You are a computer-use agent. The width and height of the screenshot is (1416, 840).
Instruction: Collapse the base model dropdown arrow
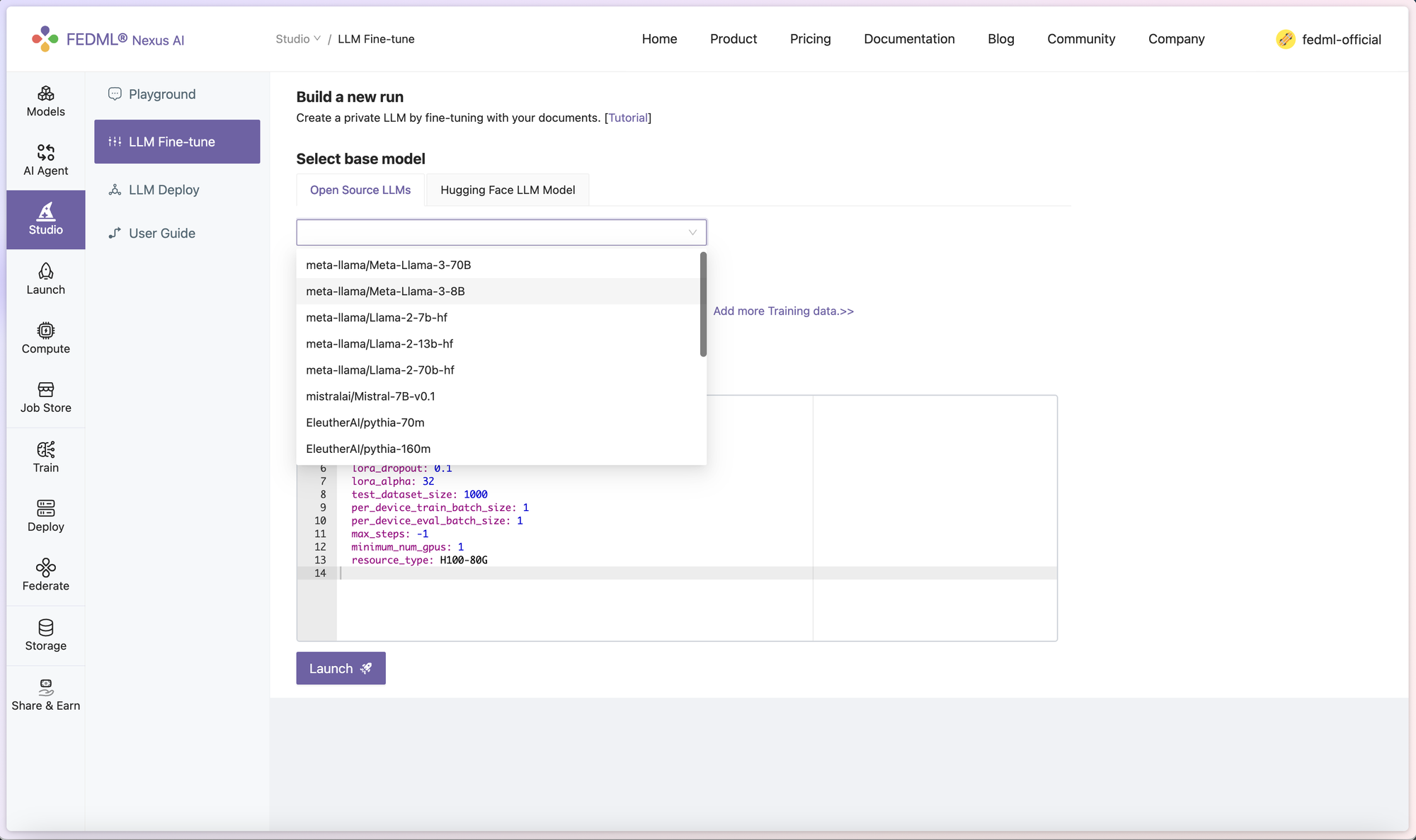[x=692, y=232]
